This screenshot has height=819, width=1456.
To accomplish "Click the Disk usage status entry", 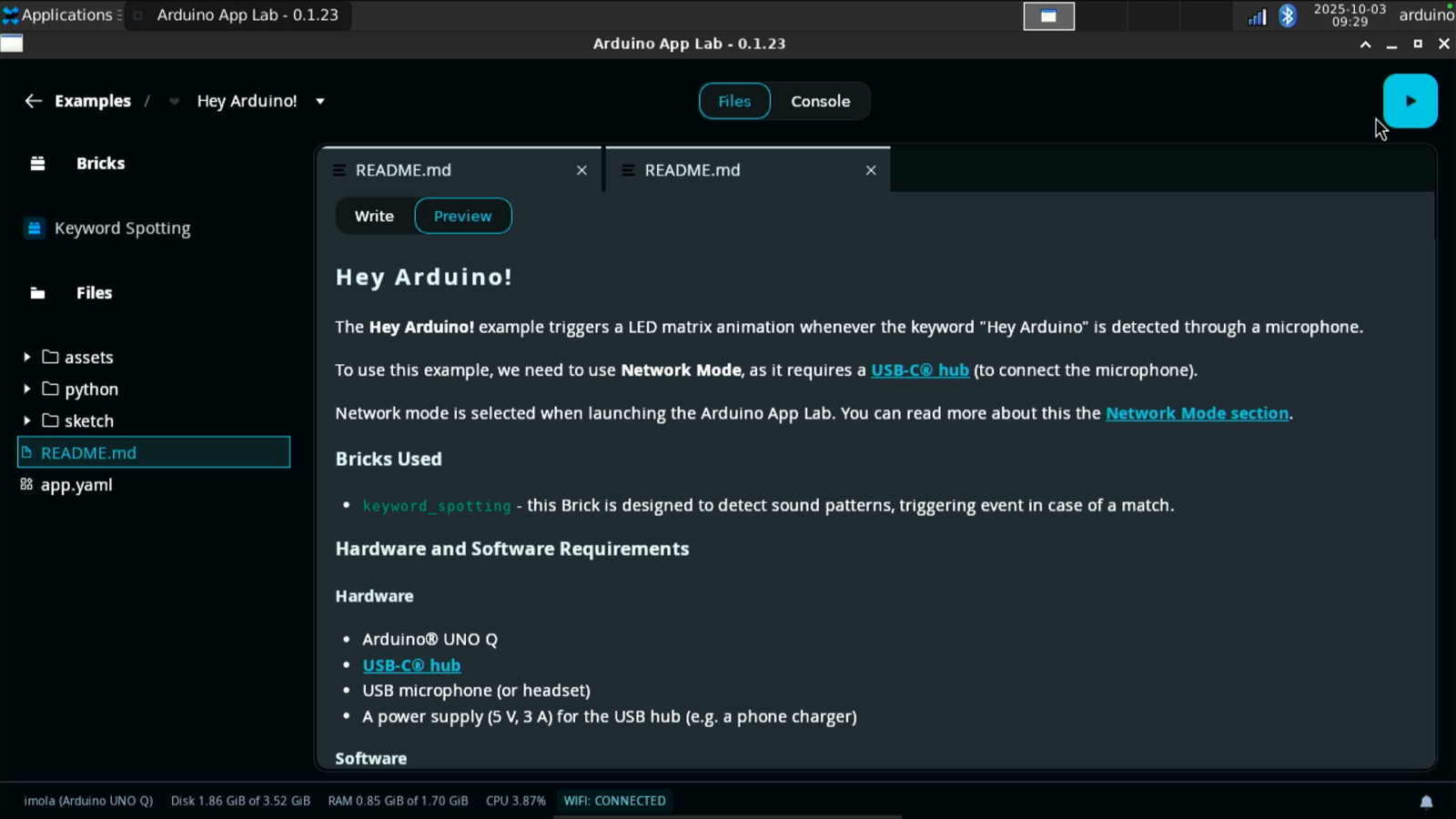I will (x=240, y=801).
